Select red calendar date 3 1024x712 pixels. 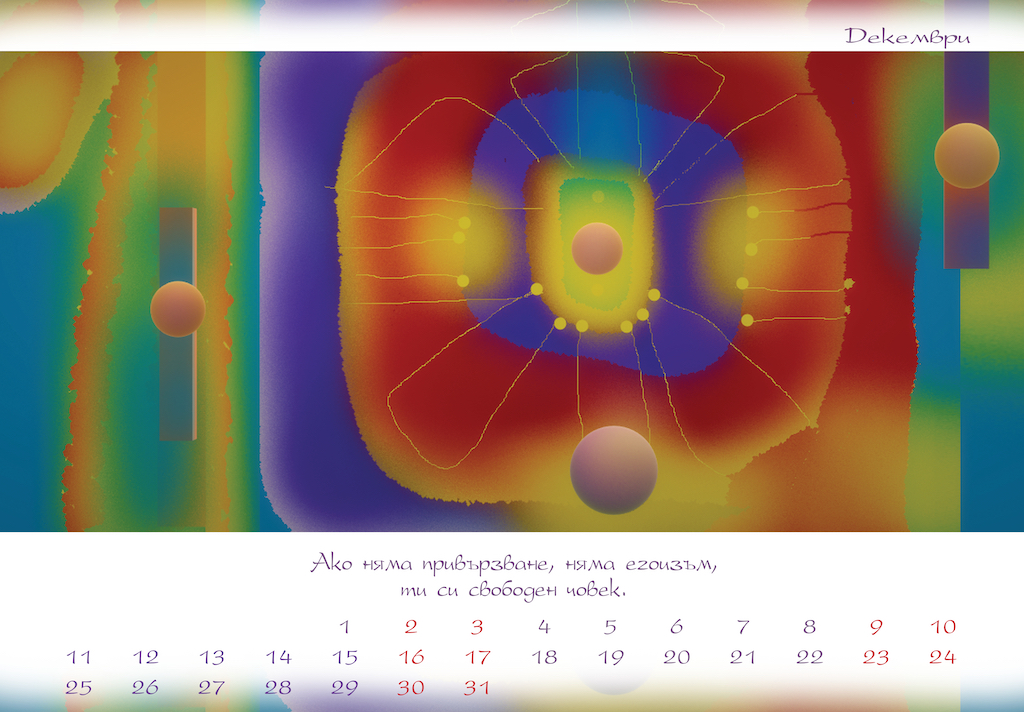477,627
